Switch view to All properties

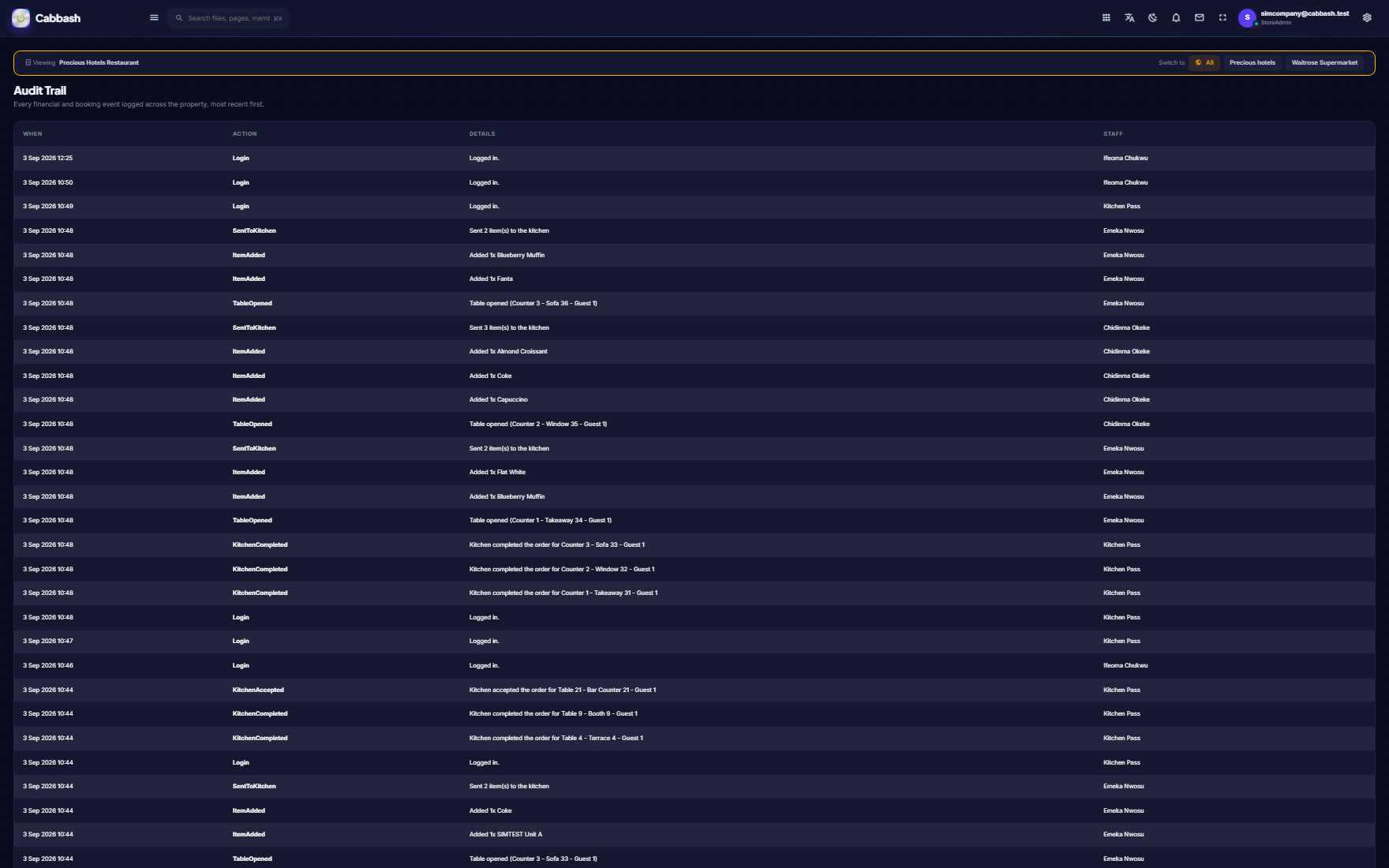click(x=1204, y=63)
